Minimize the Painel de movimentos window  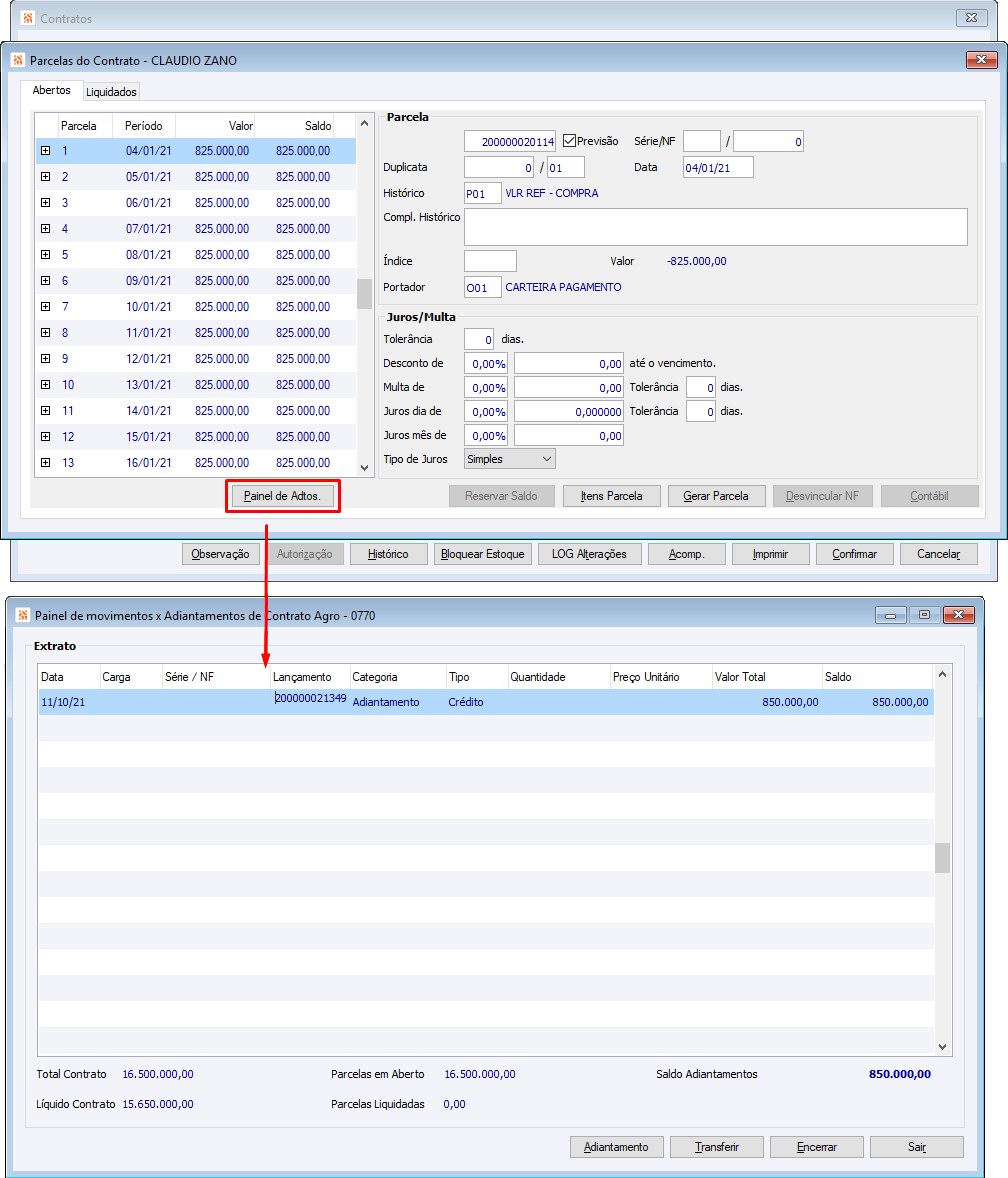pyautogui.click(x=890, y=615)
